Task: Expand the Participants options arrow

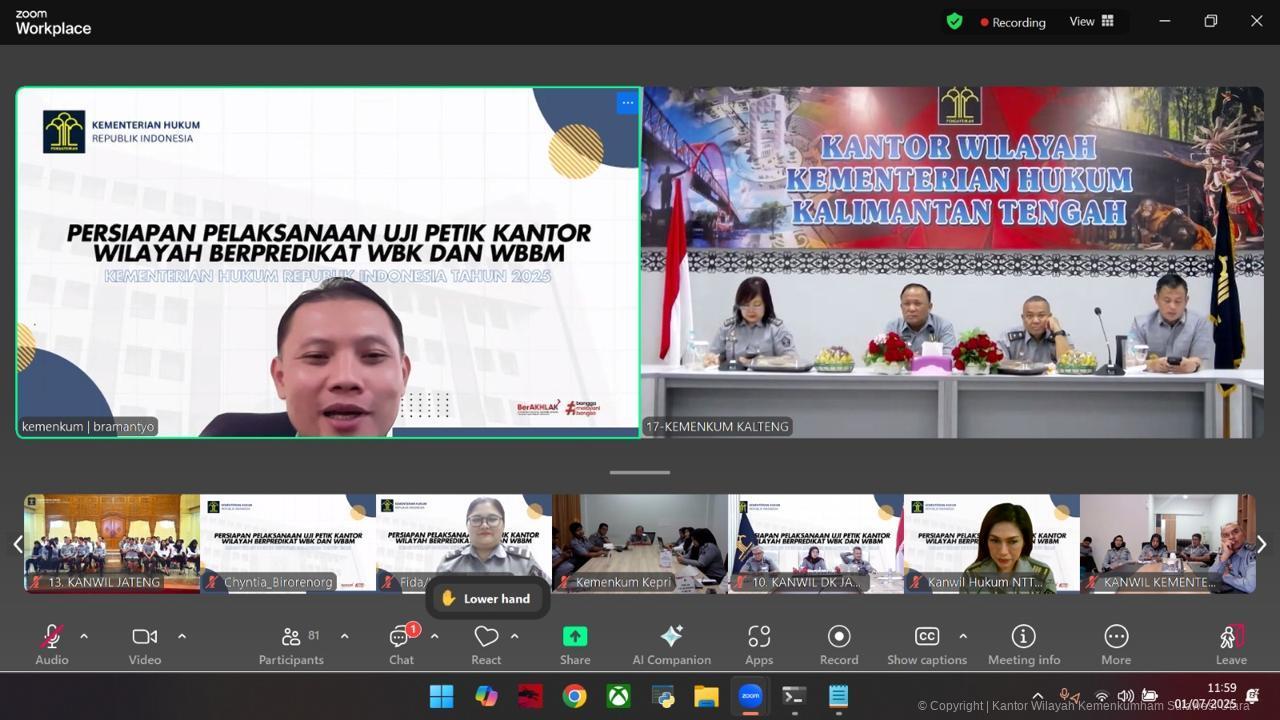Action: pos(344,636)
